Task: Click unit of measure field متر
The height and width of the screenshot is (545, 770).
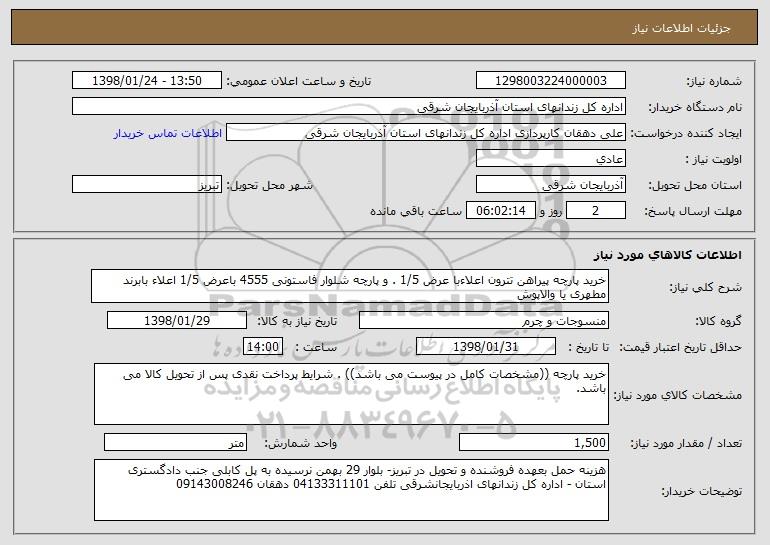Action: tap(175, 442)
